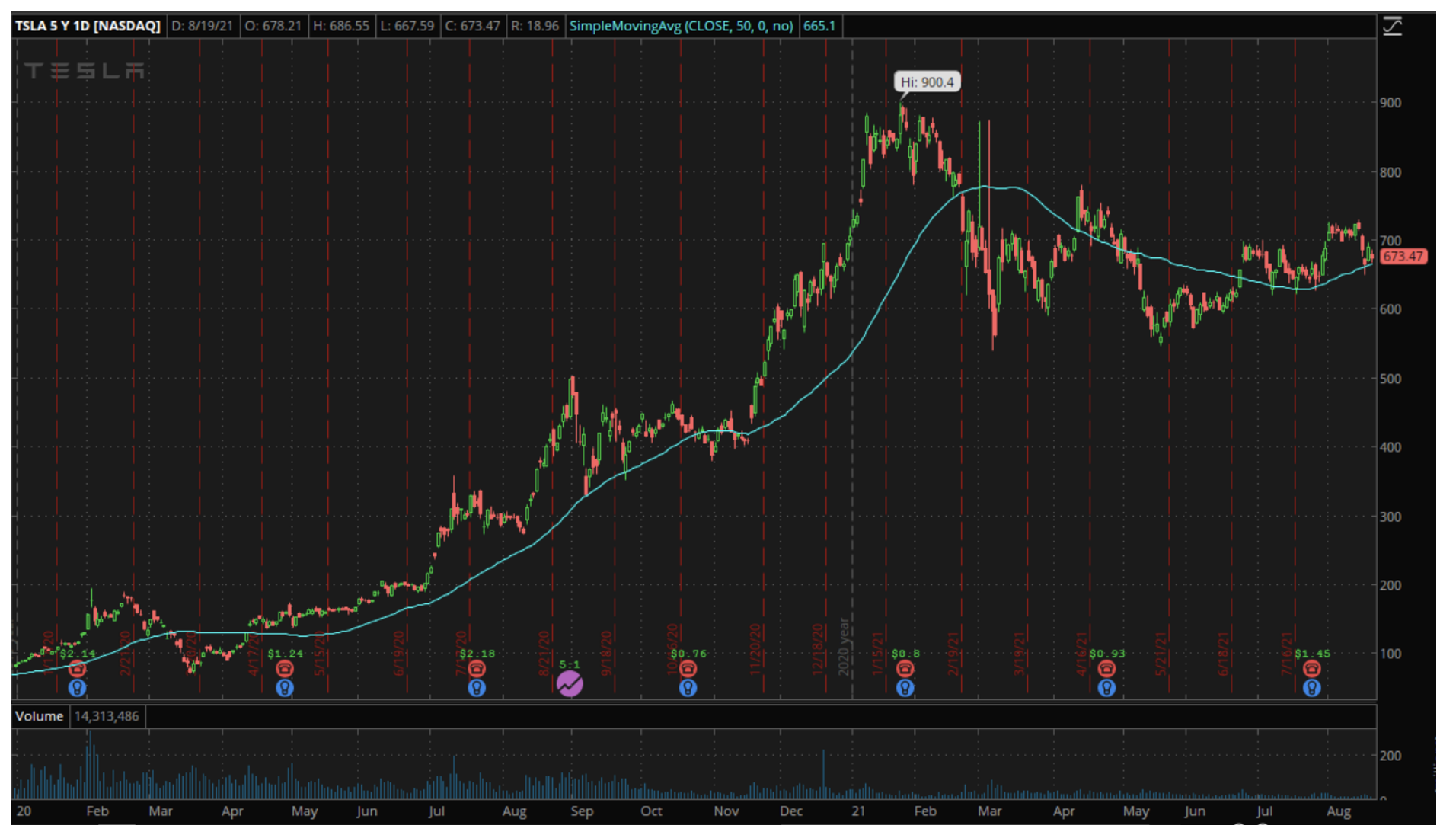The width and height of the screenshot is (1456, 838).
Task: Open the drawing tools icon at top right
Action: pyautogui.click(x=1392, y=27)
